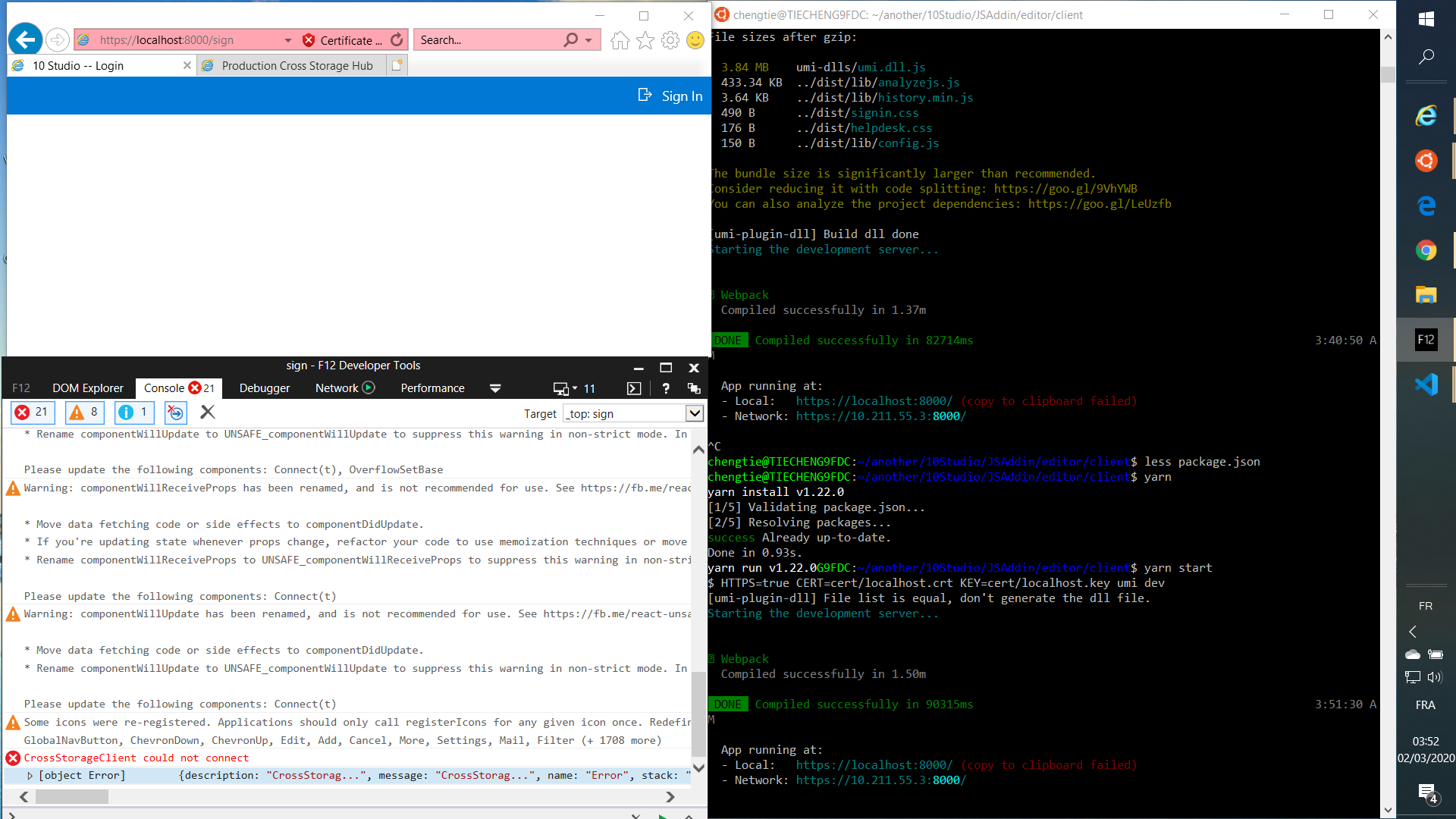Expand the more tools overflow arrow

(495, 388)
